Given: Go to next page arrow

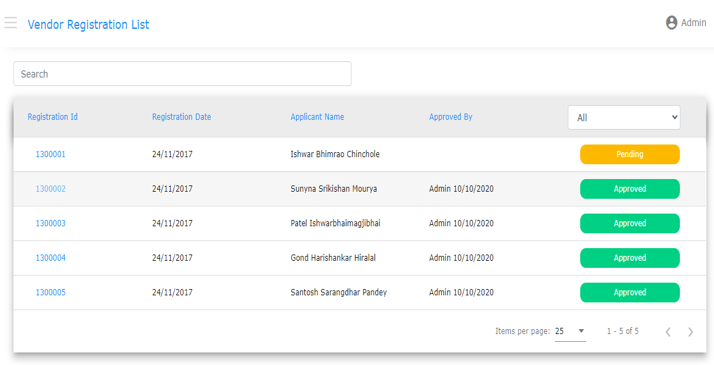Looking at the screenshot, I should point(690,332).
